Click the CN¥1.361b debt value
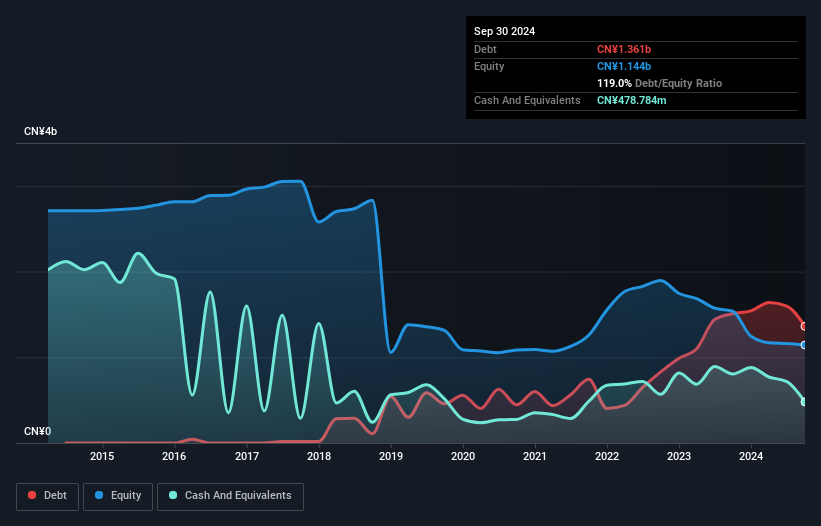The image size is (821, 526). 624,49
